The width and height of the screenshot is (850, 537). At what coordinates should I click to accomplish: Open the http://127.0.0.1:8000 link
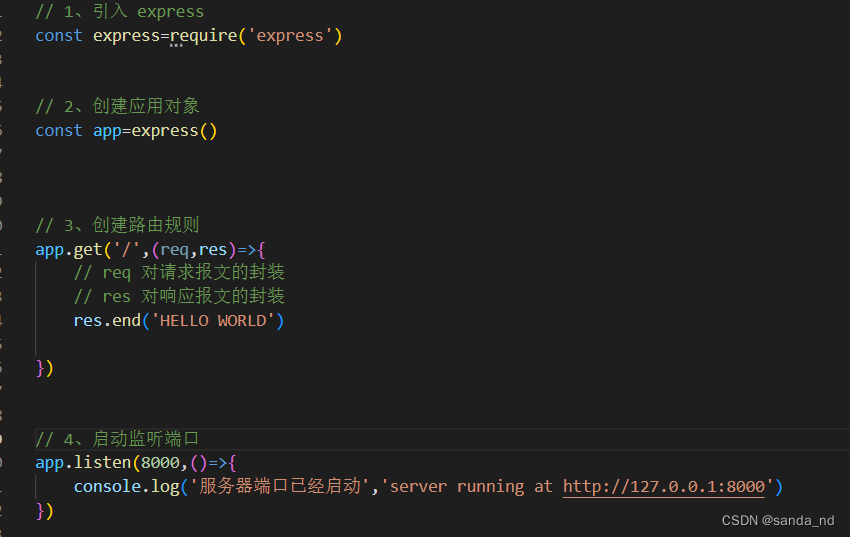[x=664, y=487]
